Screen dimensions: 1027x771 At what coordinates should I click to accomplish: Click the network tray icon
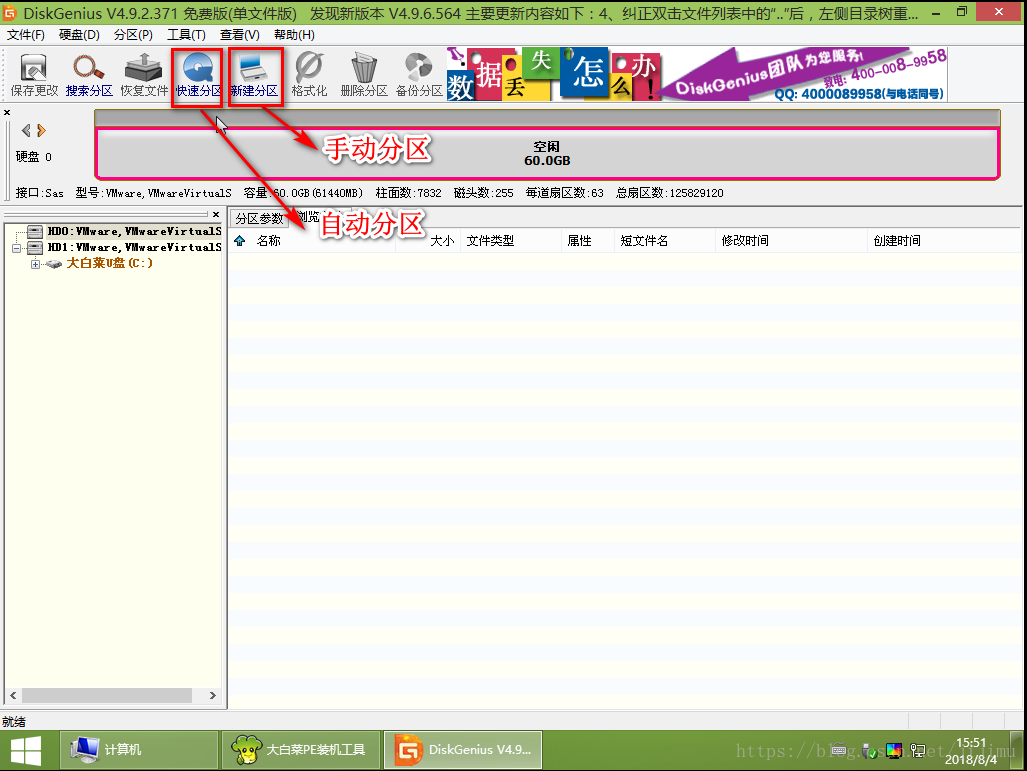[918, 751]
